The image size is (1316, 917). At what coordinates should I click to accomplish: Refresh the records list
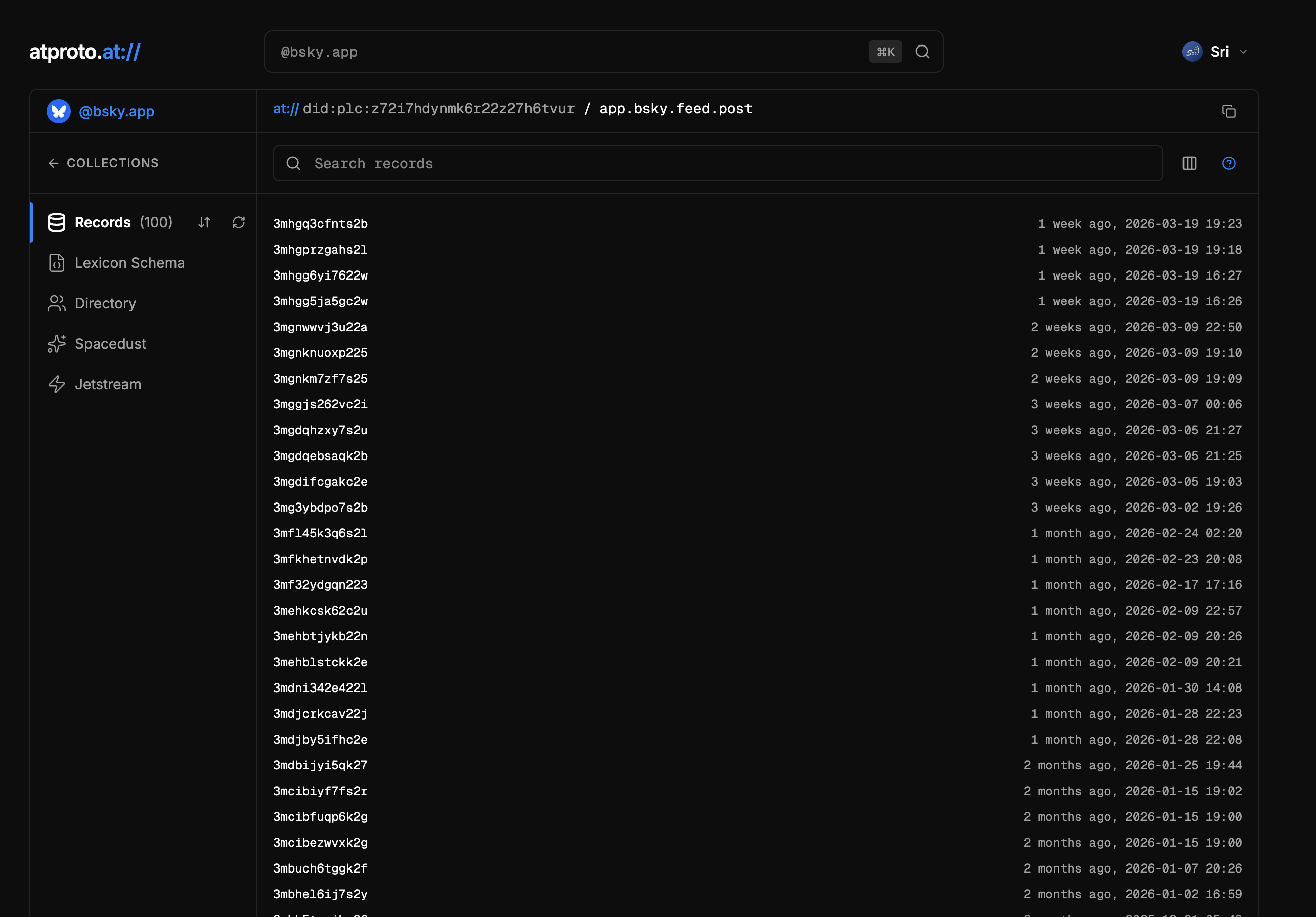(x=238, y=222)
